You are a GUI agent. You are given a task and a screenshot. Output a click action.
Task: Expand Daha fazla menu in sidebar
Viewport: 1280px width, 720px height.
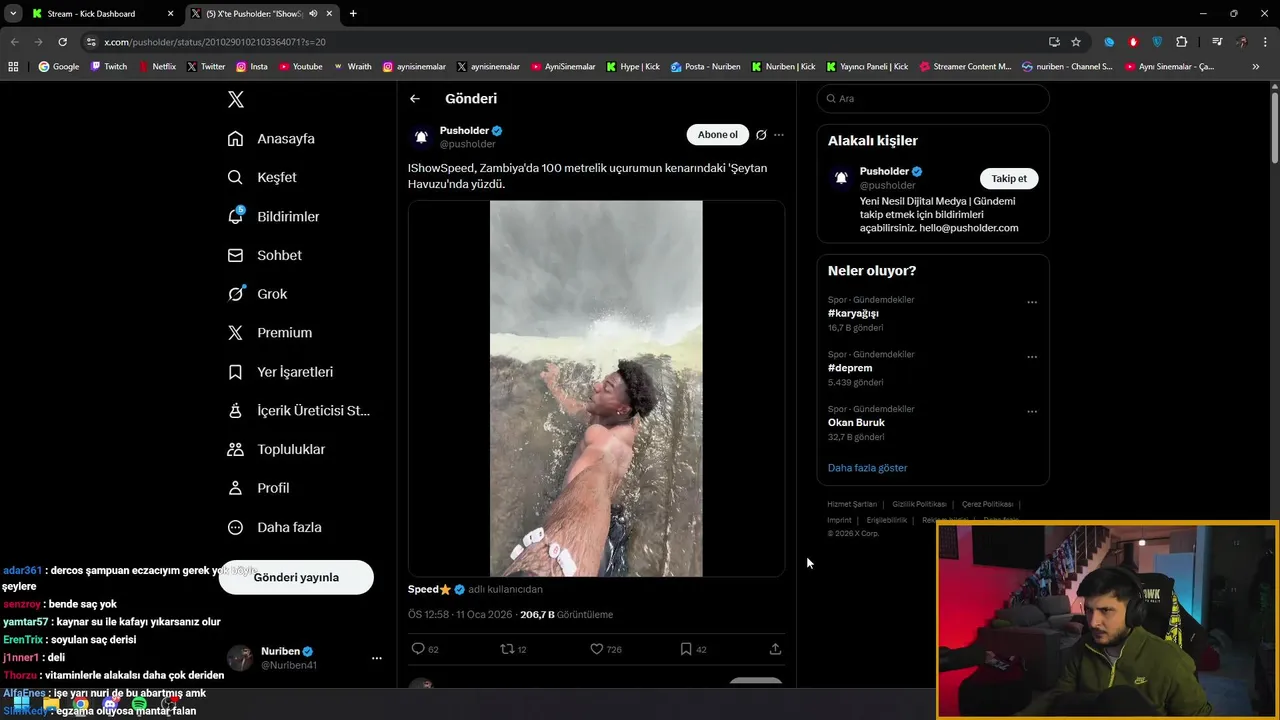[274, 527]
